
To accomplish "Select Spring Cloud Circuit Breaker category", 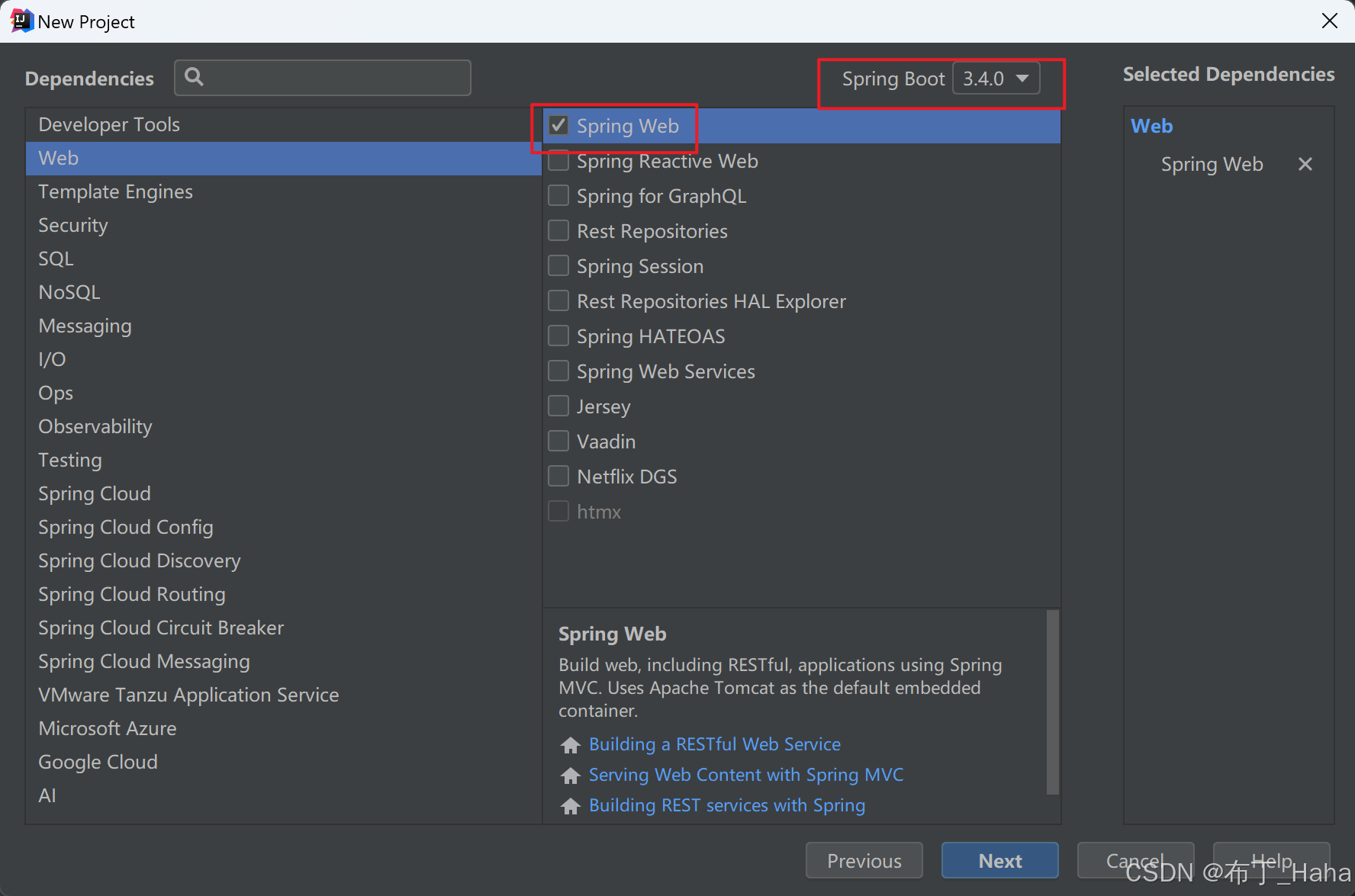I will [283, 628].
